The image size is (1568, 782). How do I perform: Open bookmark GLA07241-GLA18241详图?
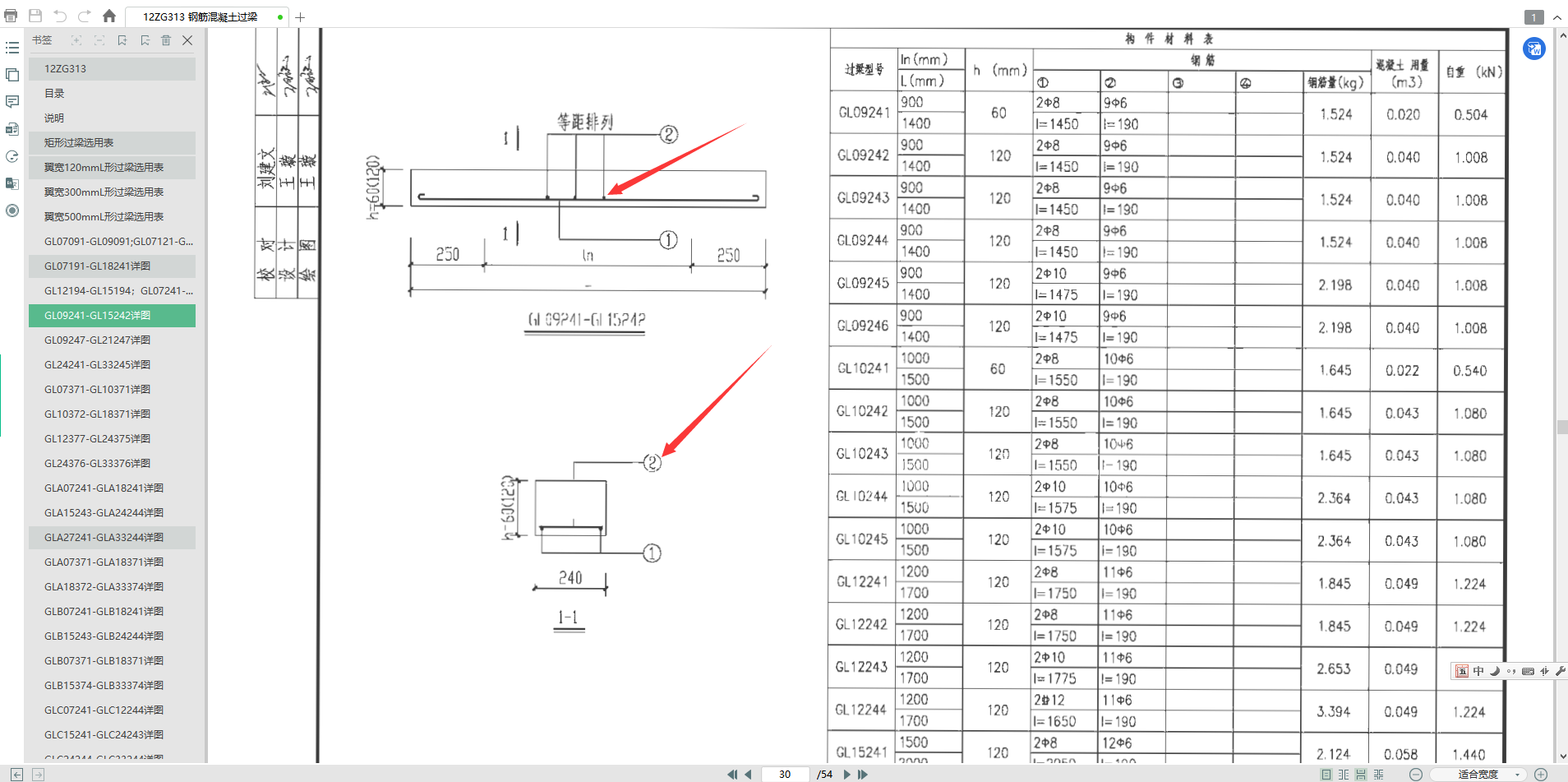112,488
